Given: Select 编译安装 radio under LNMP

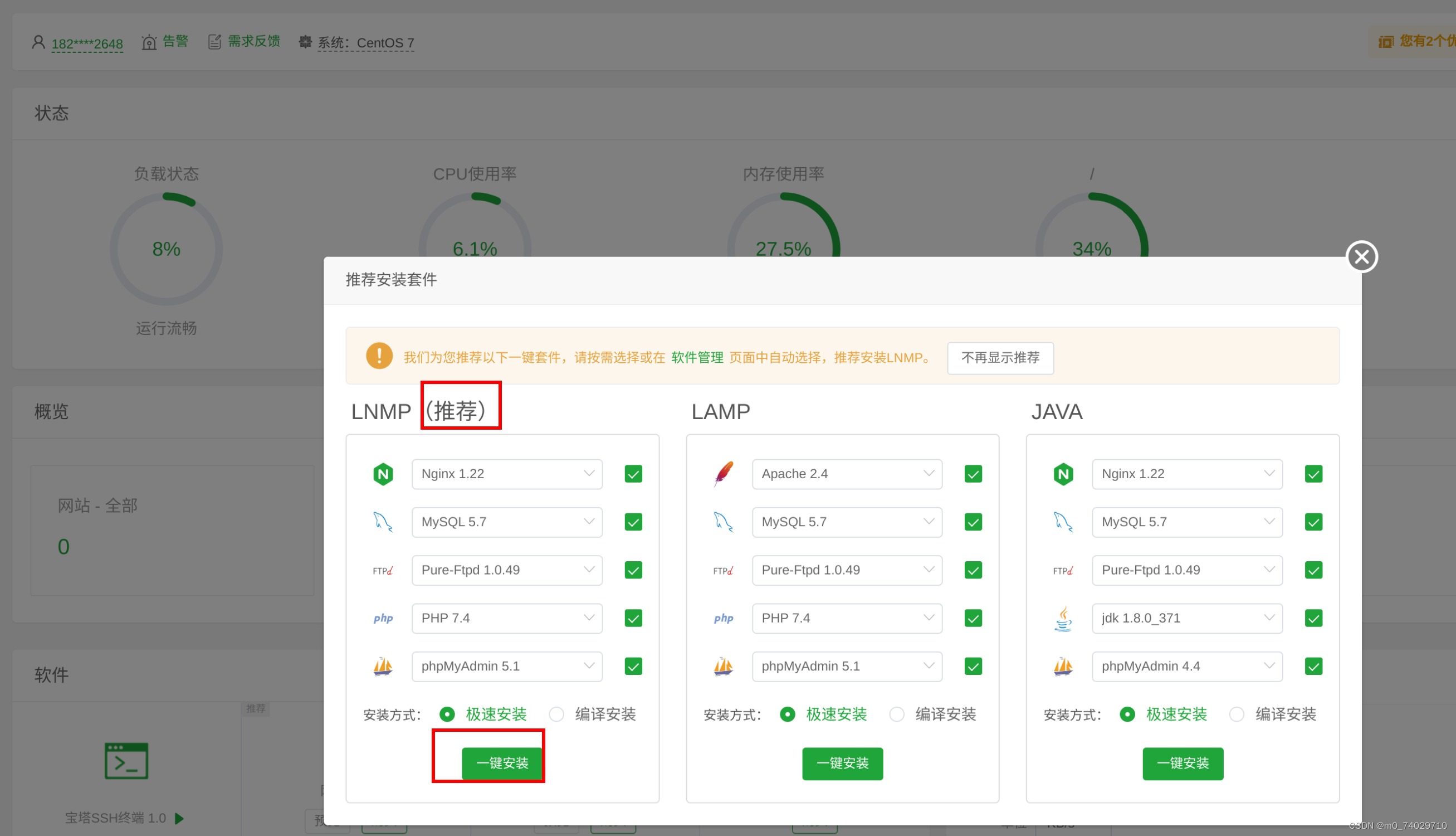Looking at the screenshot, I should [x=556, y=715].
